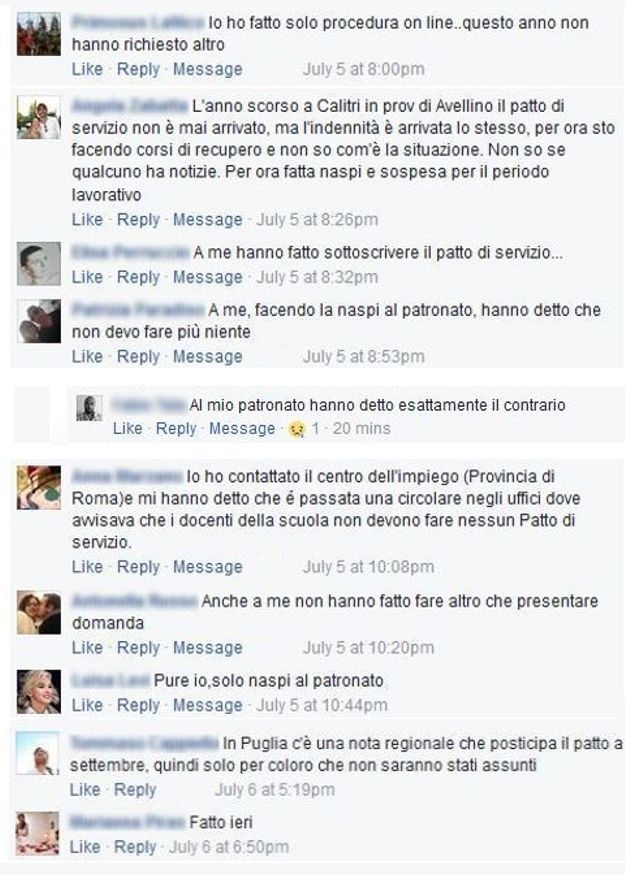Screen dimensions: 625x875
Task: Open the blonde woman's profile picture avatar
Action: (39, 692)
